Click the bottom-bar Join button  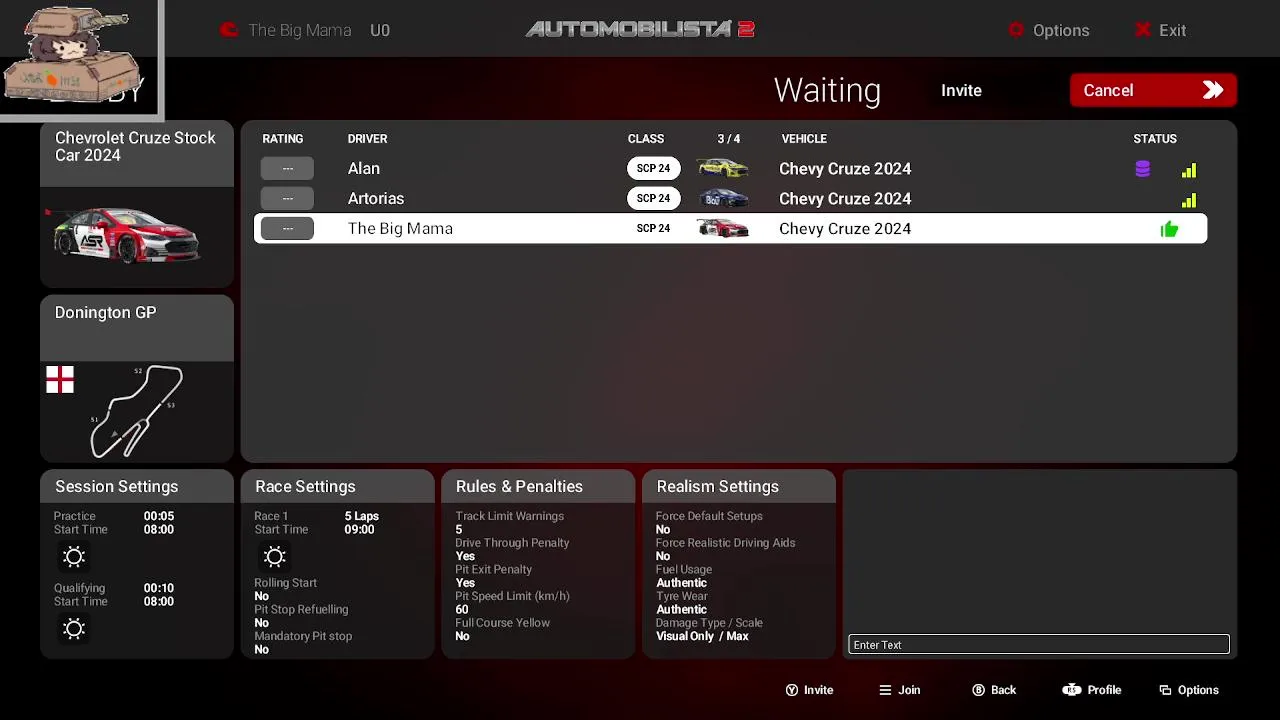pyautogui.click(x=899, y=690)
